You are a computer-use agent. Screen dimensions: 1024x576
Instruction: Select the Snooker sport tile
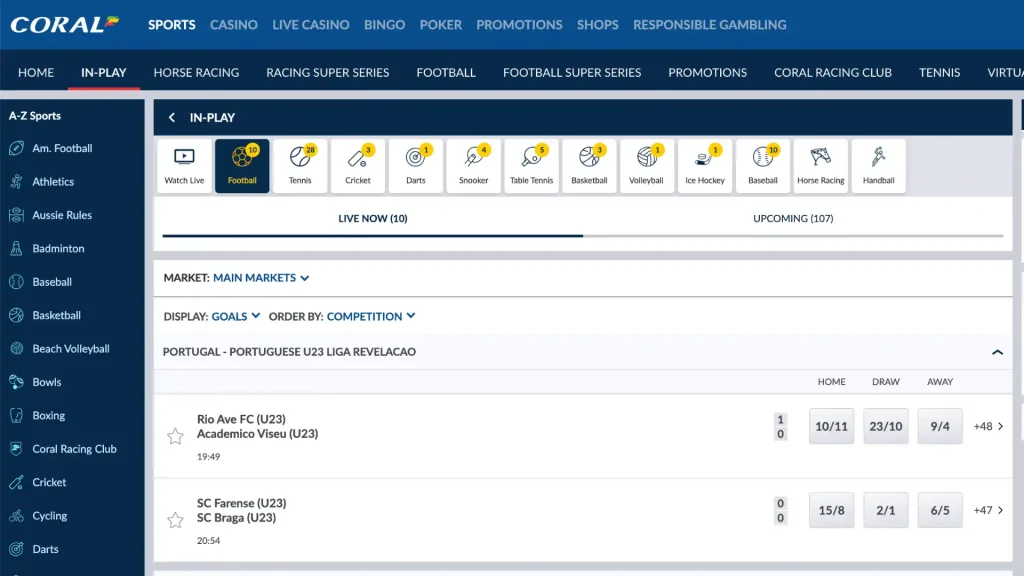[473, 166]
